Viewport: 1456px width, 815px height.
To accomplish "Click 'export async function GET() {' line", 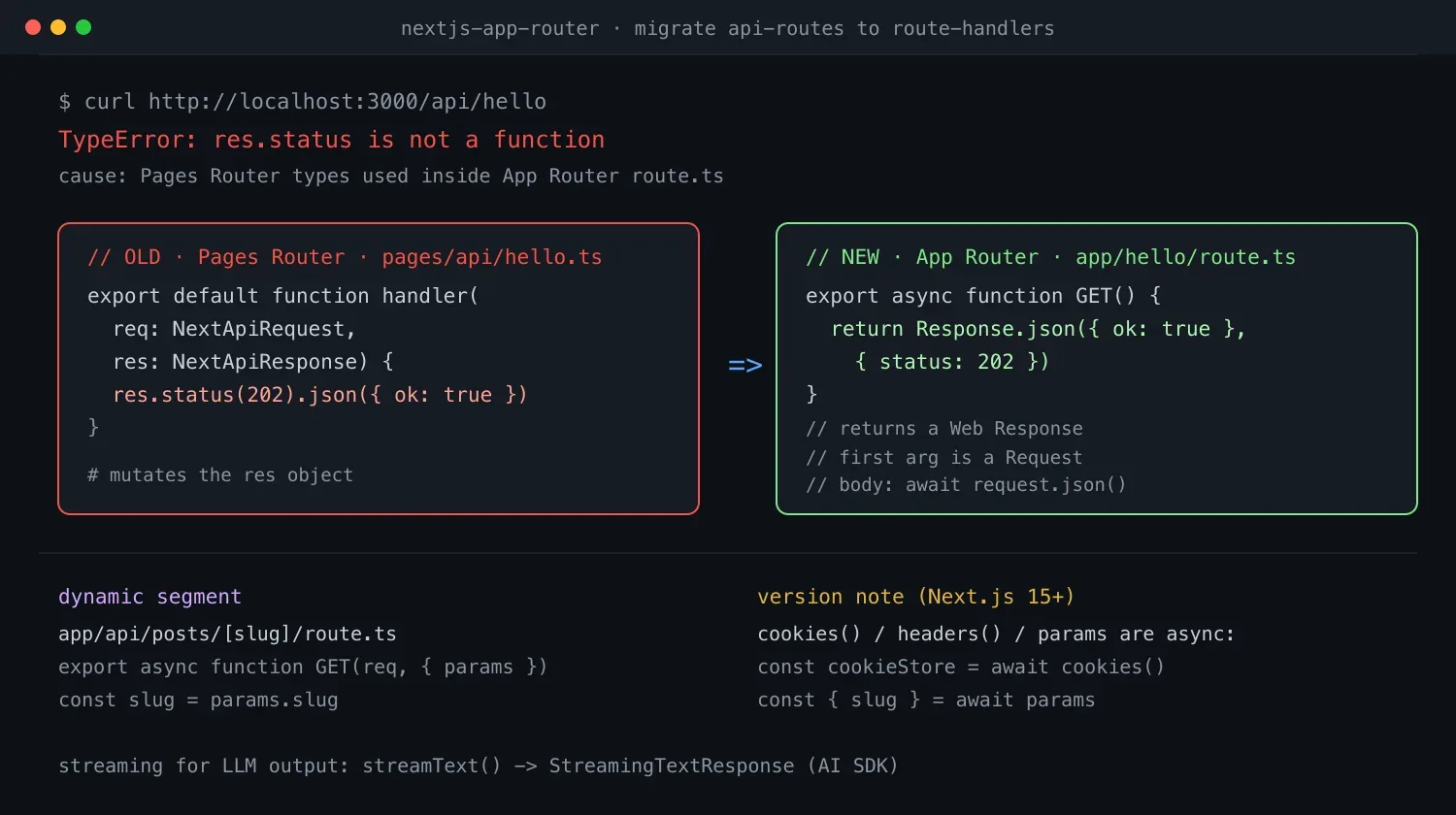I will point(983,296).
